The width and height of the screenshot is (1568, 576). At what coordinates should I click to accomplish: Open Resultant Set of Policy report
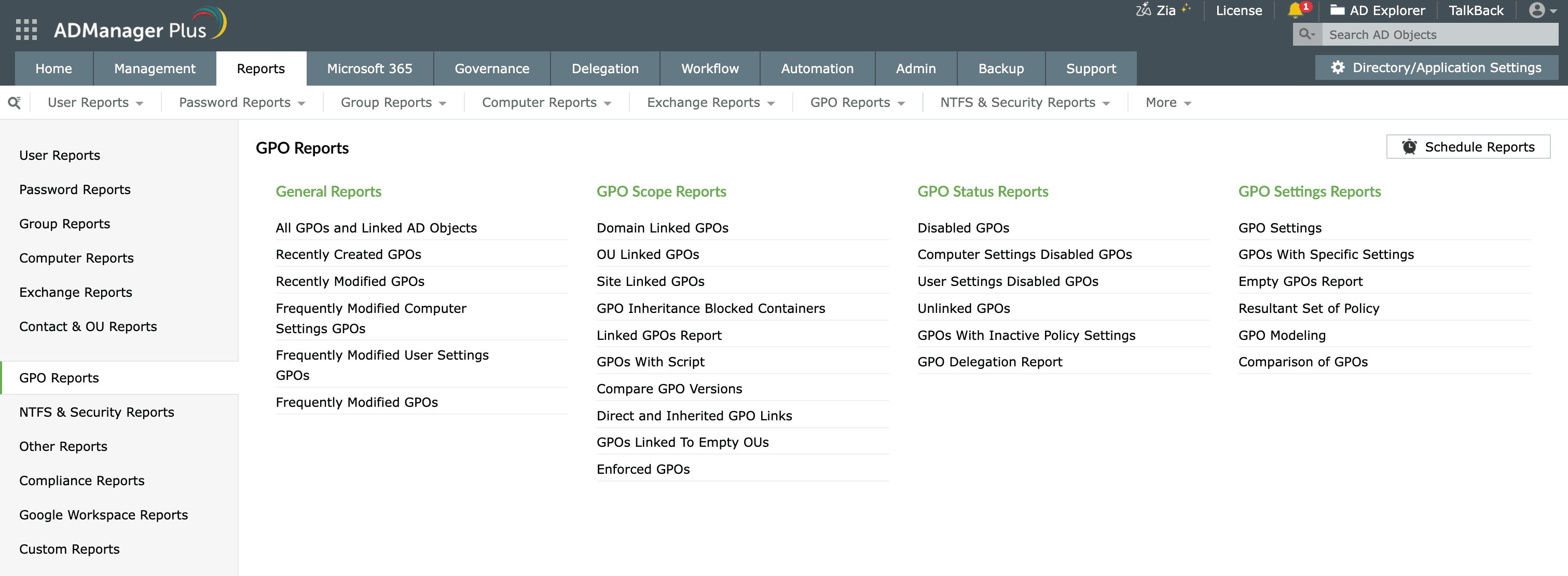[1309, 308]
